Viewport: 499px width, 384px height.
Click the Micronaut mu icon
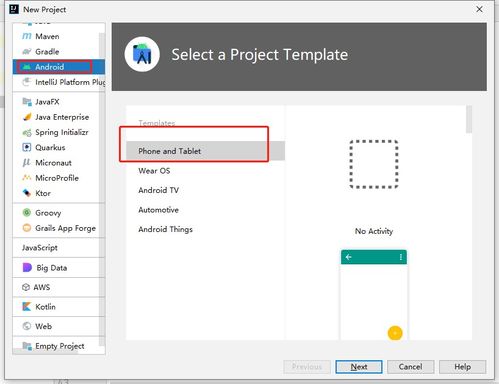pos(26,163)
